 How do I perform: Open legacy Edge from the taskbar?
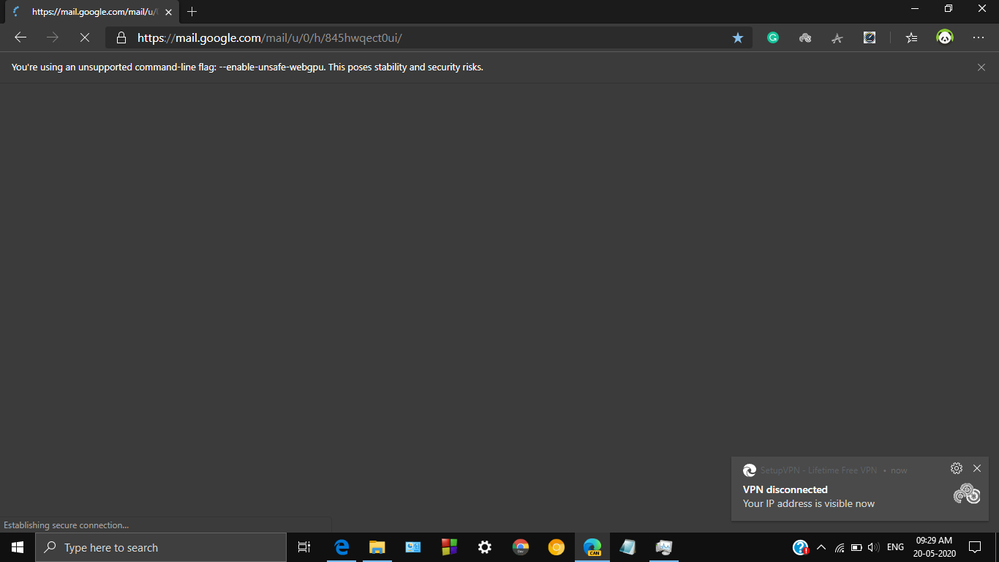[x=341, y=547]
